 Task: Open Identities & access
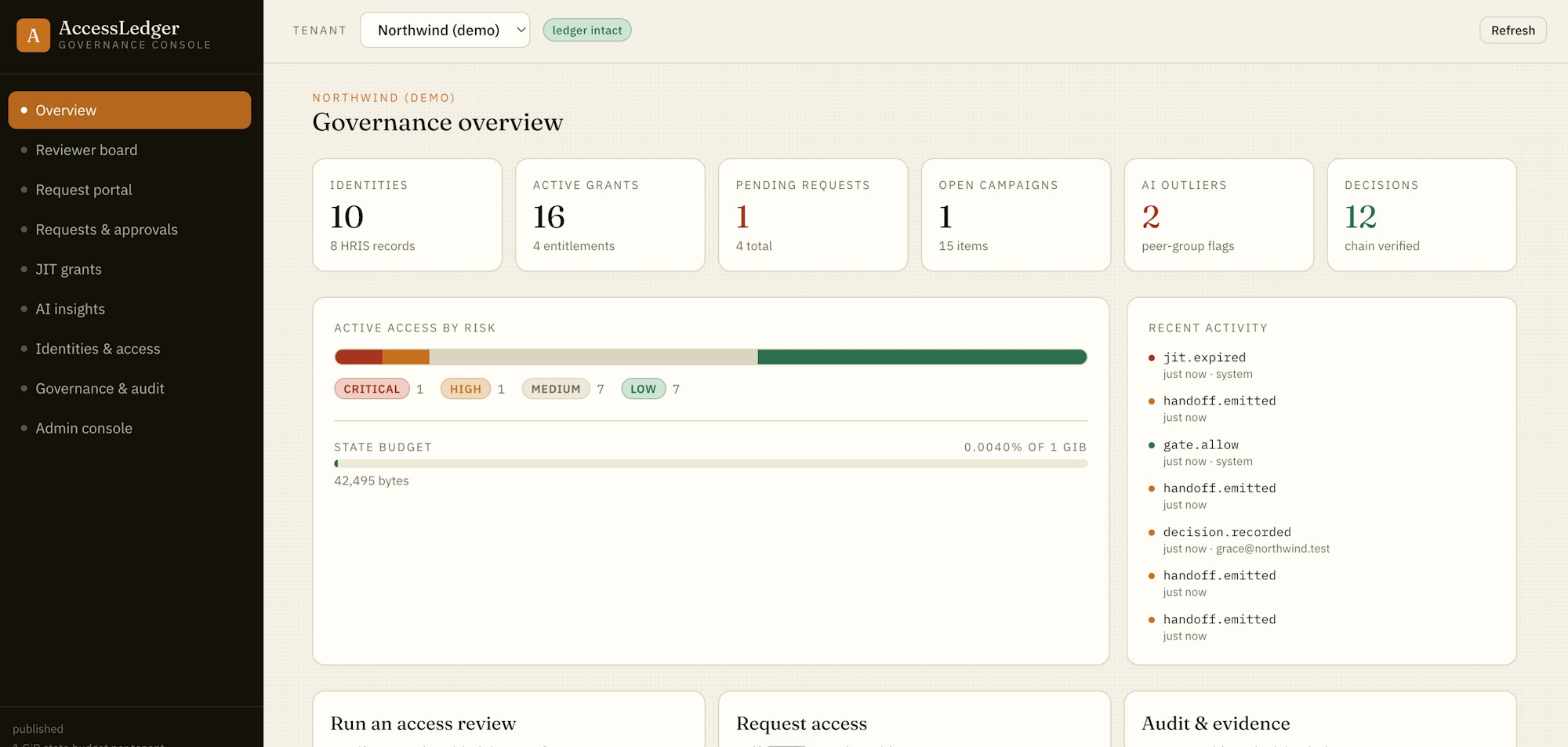click(129, 349)
